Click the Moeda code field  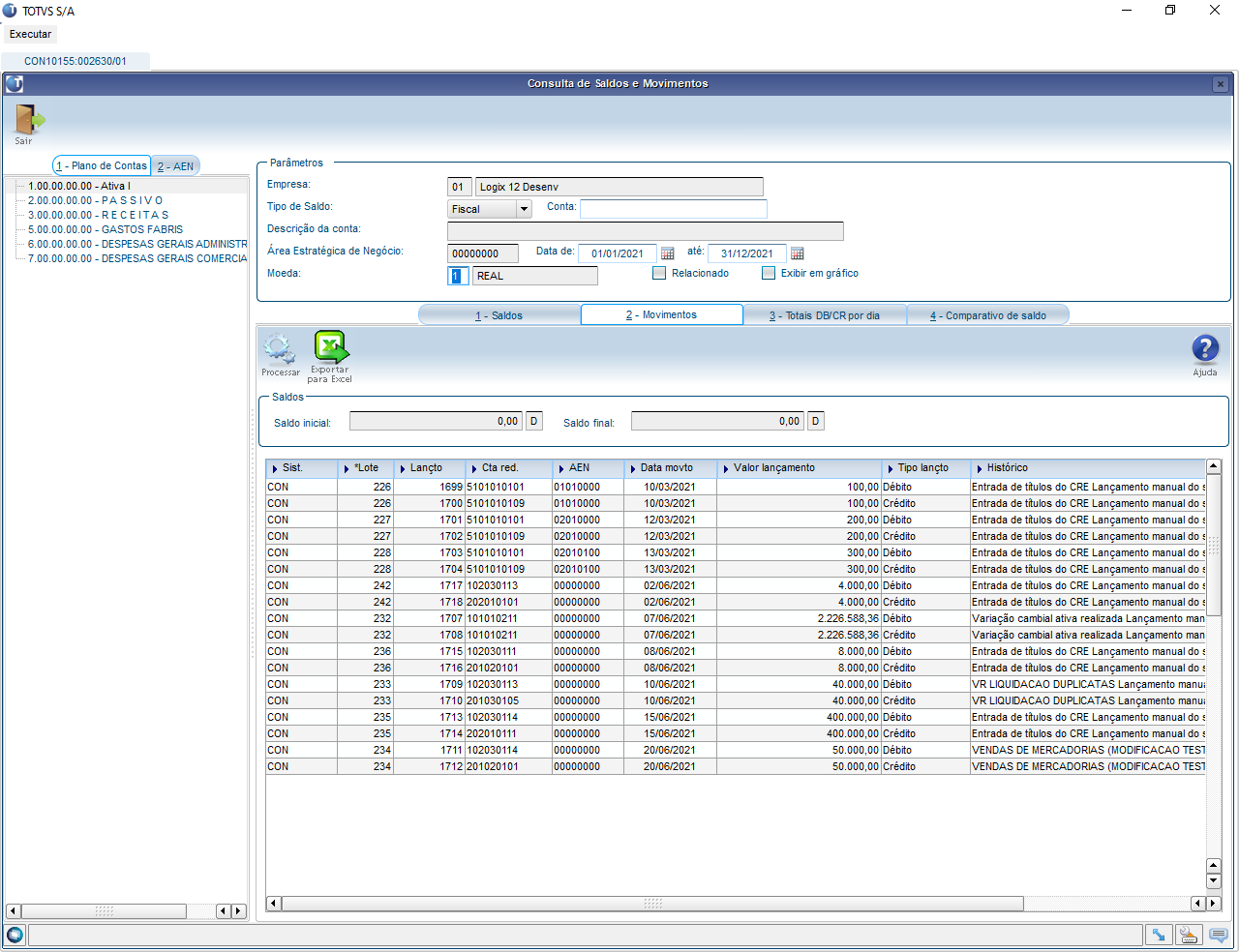(458, 276)
